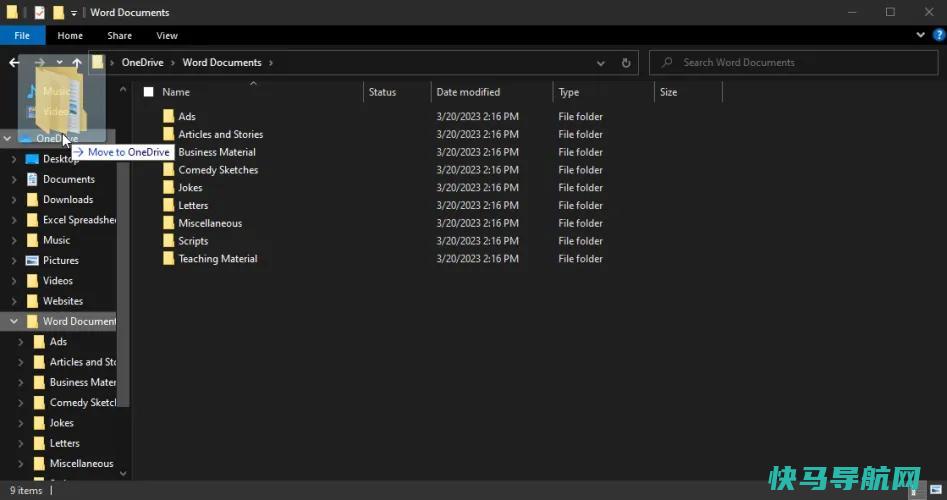
Task: Click the navigation pane scroll up arrow
Action: point(123,89)
